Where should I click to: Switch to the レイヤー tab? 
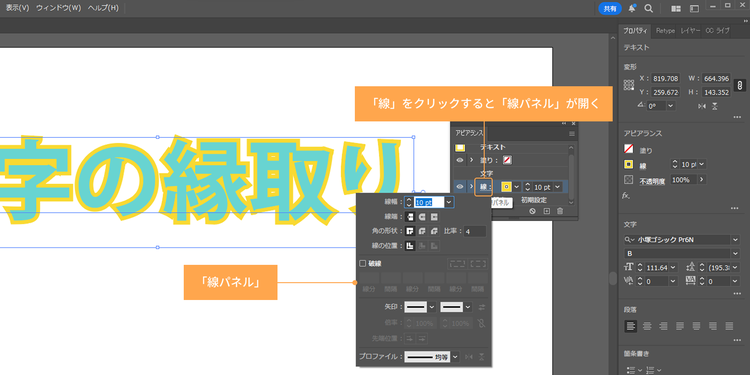pos(690,31)
